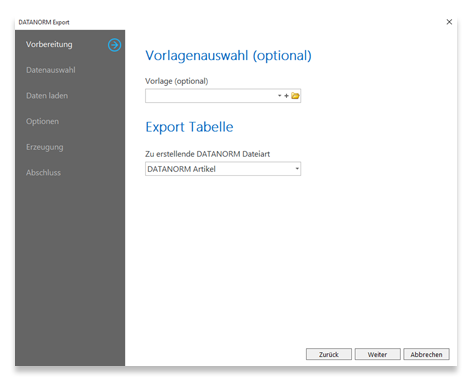This screenshot has width=472, height=381.
Task: Click the Export Tabelle heading
Action: (x=189, y=127)
